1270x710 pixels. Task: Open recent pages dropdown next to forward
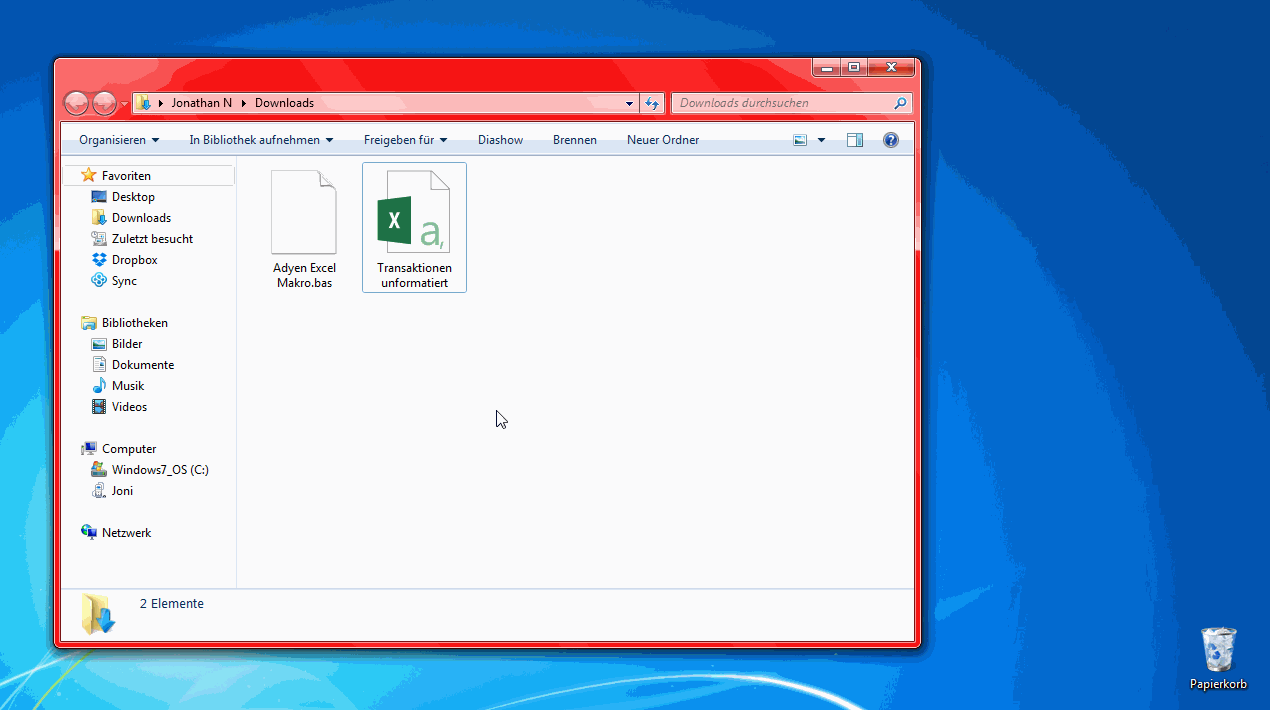pos(124,104)
